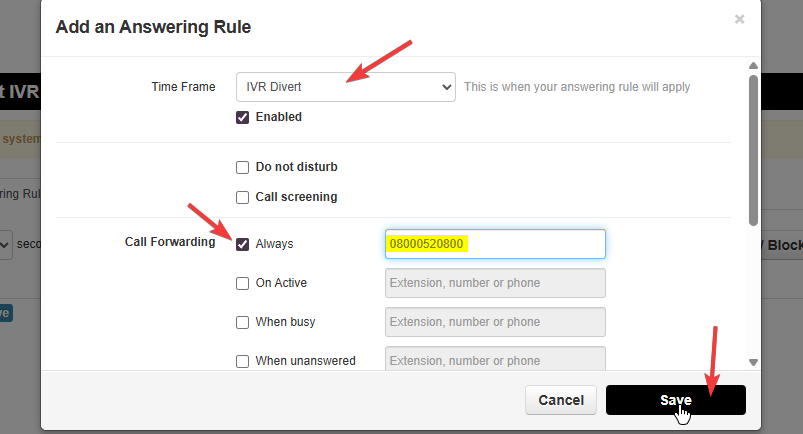803x434 pixels.
Task: Check the When busy forwarding option
Action: [x=243, y=322]
